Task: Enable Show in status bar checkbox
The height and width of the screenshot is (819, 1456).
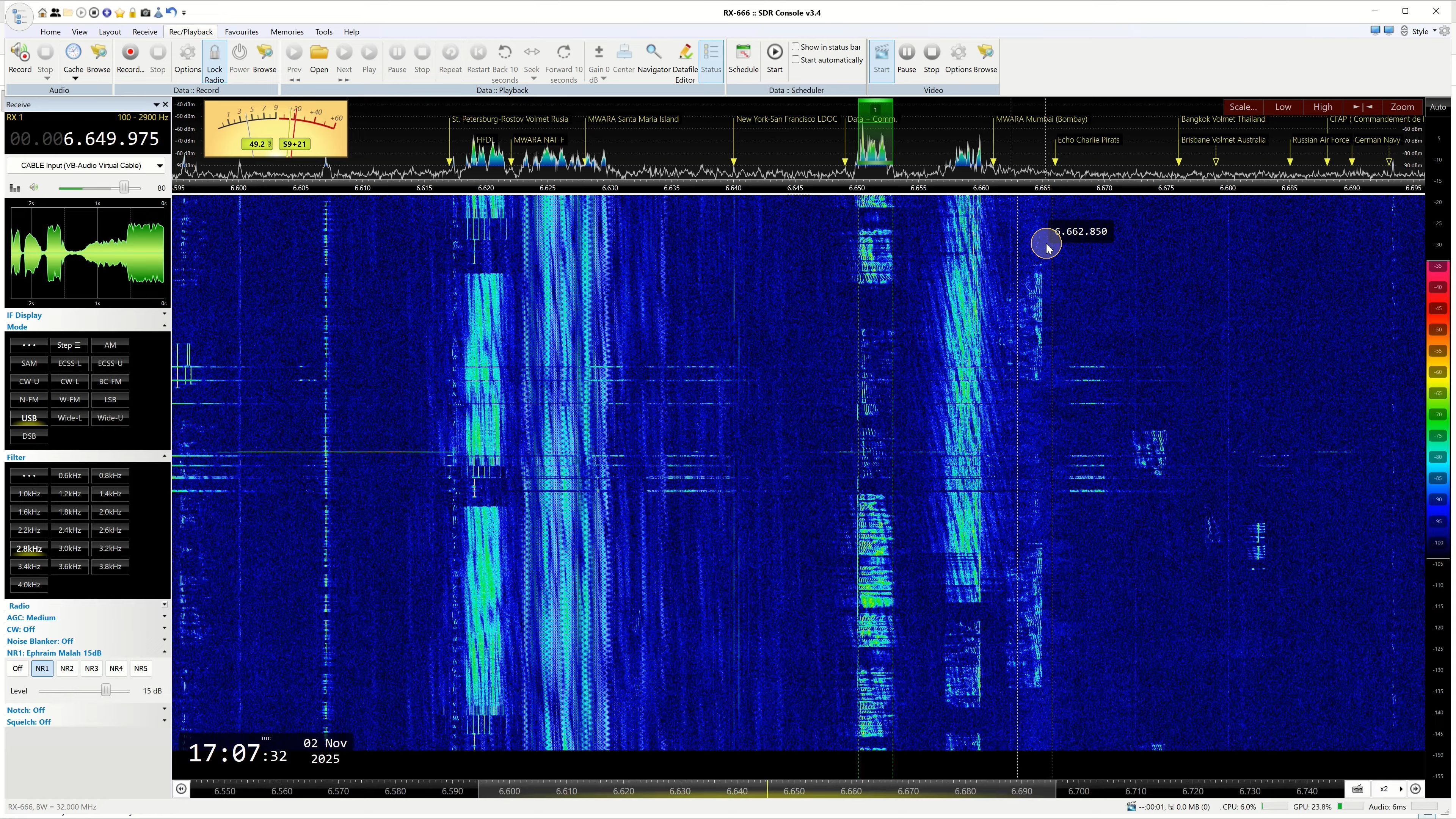Action: click(x=795, y=47)
